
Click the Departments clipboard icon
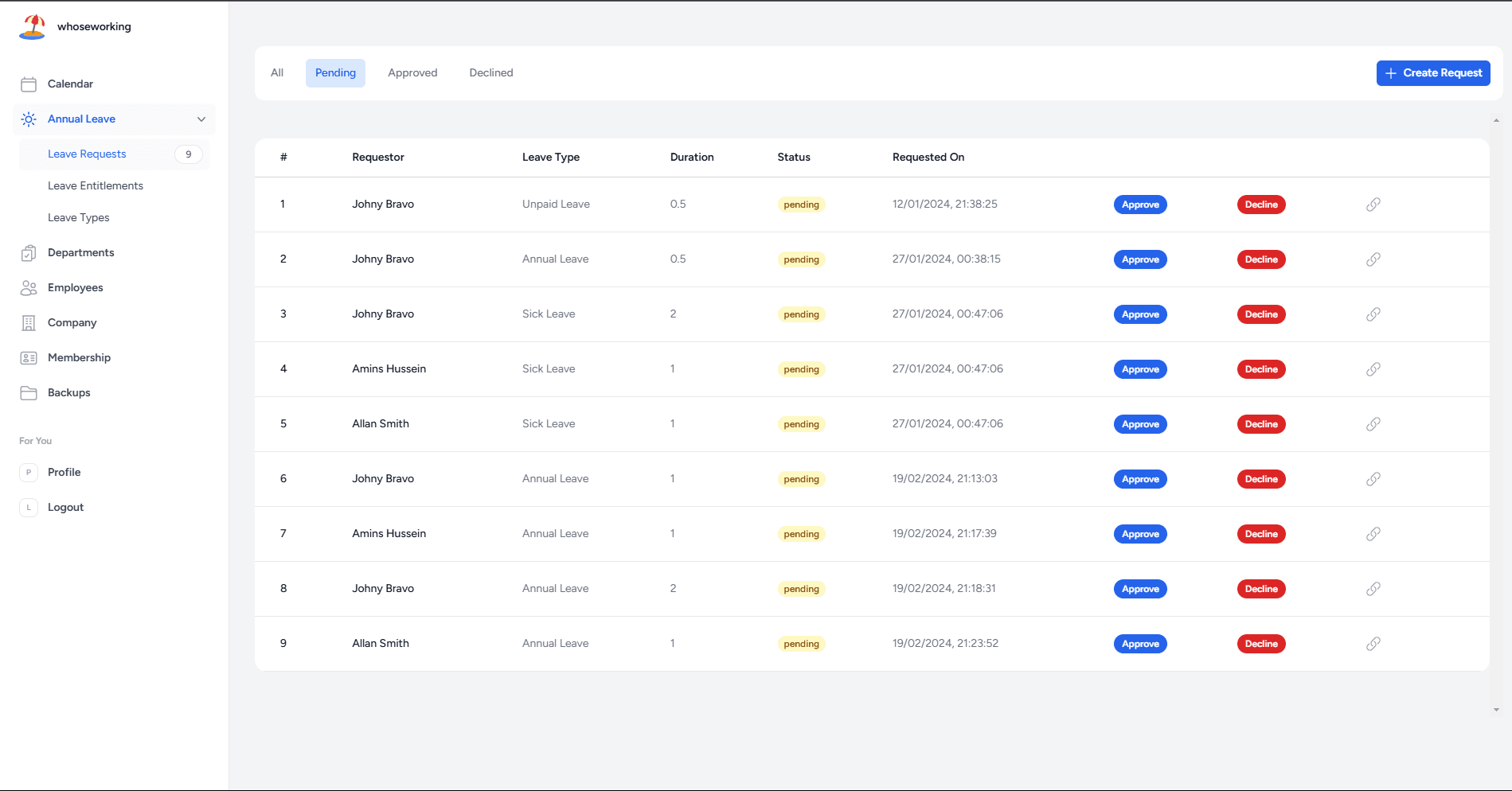29,253
